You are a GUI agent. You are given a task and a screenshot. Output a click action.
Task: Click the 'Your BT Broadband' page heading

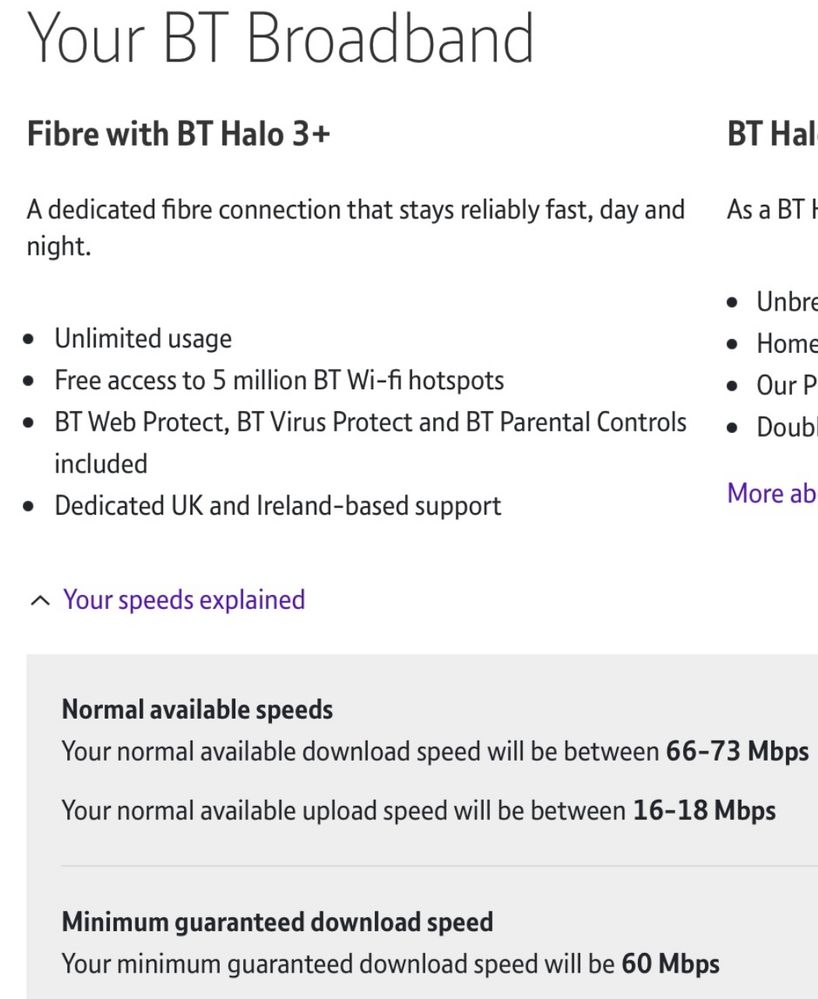coord(280,40)
